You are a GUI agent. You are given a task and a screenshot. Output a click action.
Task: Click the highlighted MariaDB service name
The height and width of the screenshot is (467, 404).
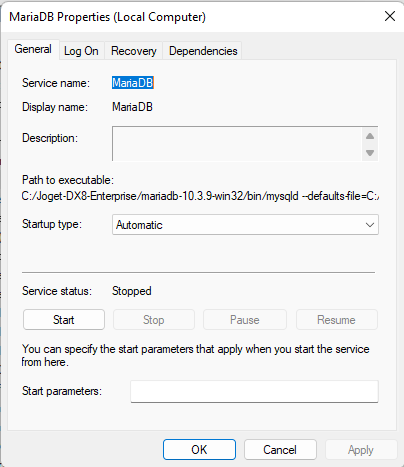coord(133,83)
